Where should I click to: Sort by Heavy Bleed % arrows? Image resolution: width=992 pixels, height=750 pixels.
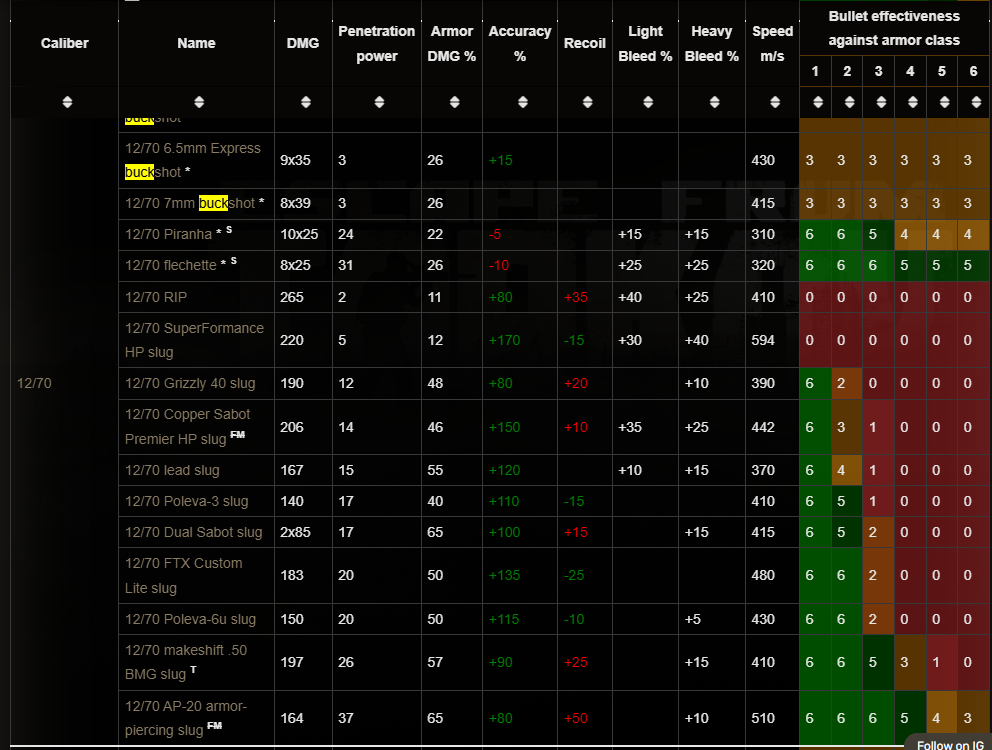tap(711, 102)
